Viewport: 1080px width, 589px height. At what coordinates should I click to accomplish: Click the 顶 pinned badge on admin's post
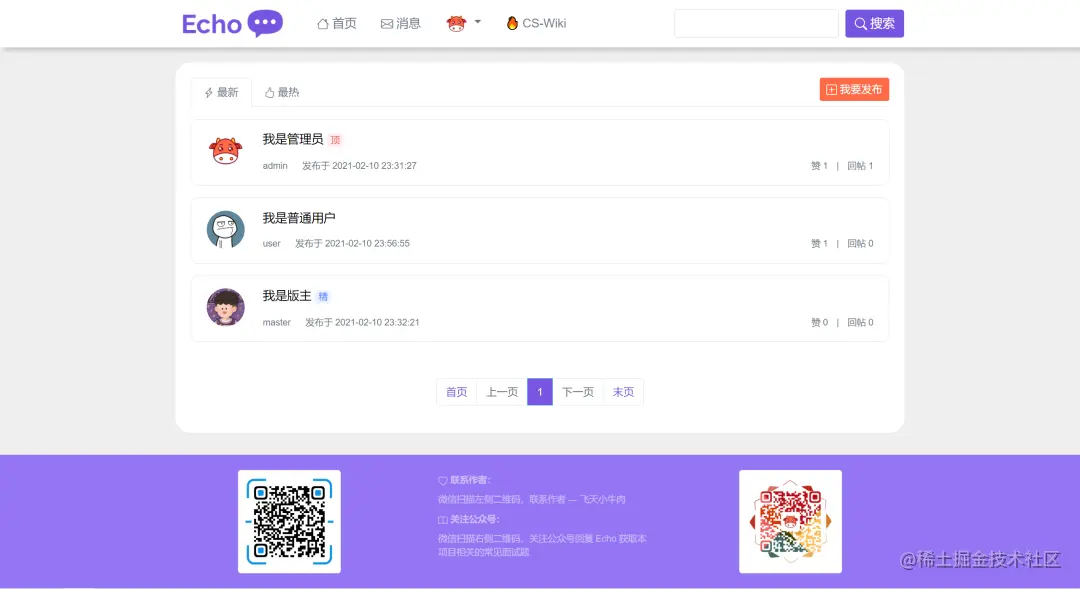(335, 139)
